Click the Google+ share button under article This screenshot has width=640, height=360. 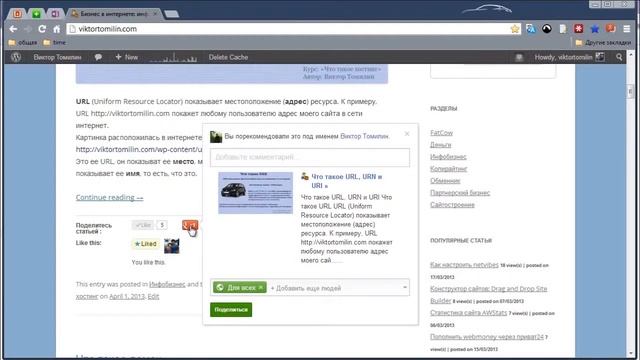(x=190, y=225)
